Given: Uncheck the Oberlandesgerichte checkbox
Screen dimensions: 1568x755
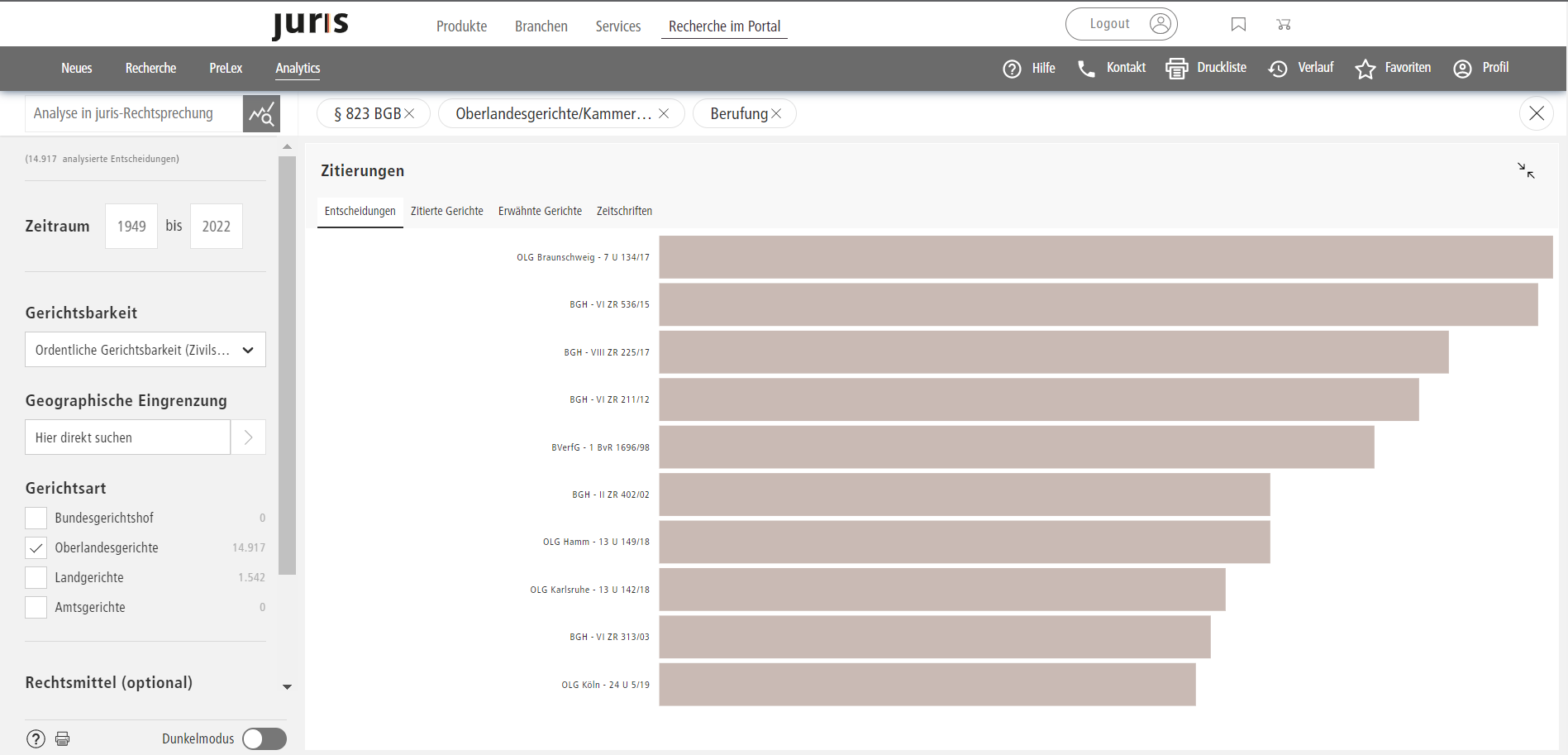Looking at the screenshot, I should point(36,547).
